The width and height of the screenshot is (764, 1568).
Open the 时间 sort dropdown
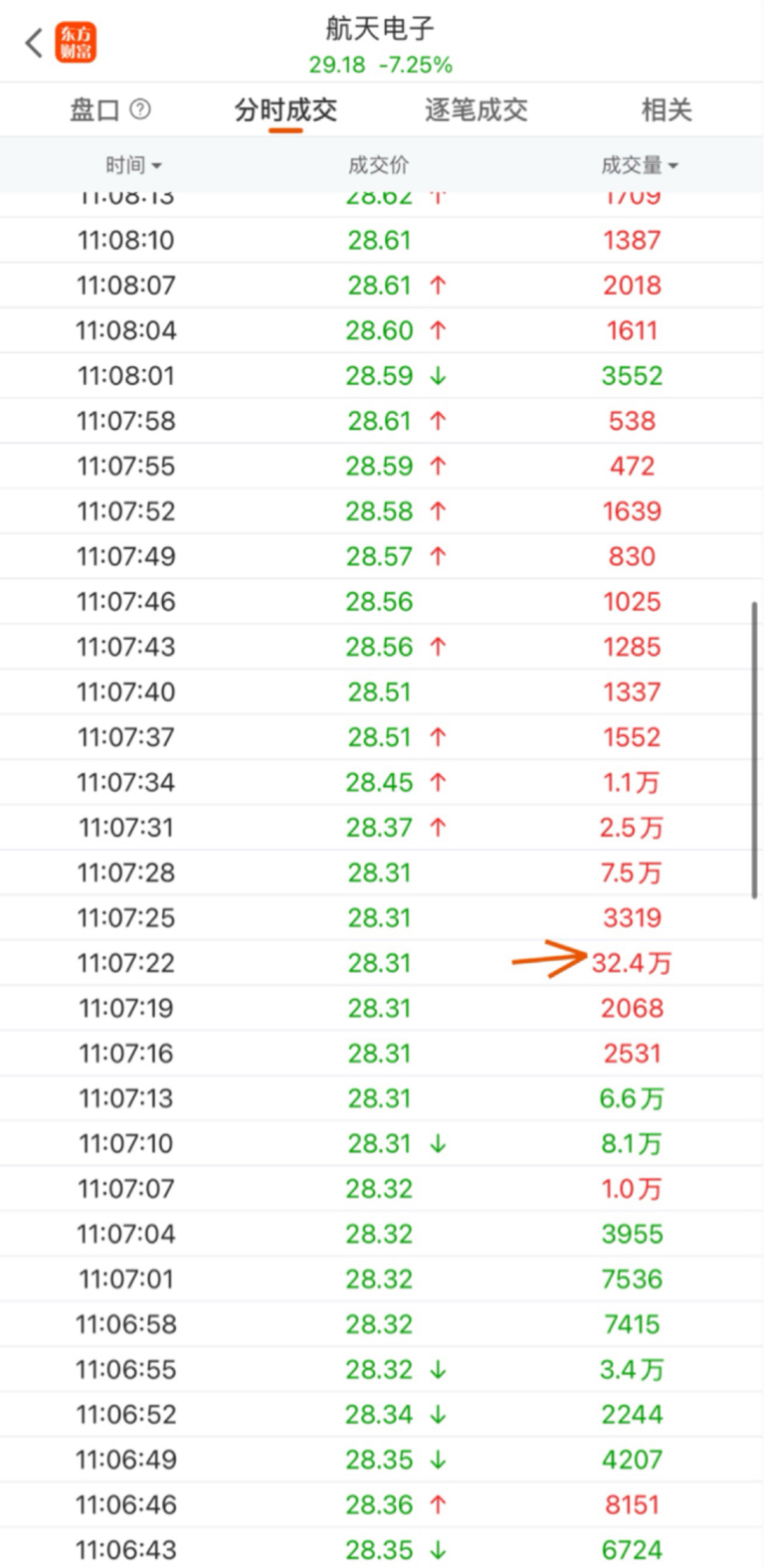click(133, 165)
